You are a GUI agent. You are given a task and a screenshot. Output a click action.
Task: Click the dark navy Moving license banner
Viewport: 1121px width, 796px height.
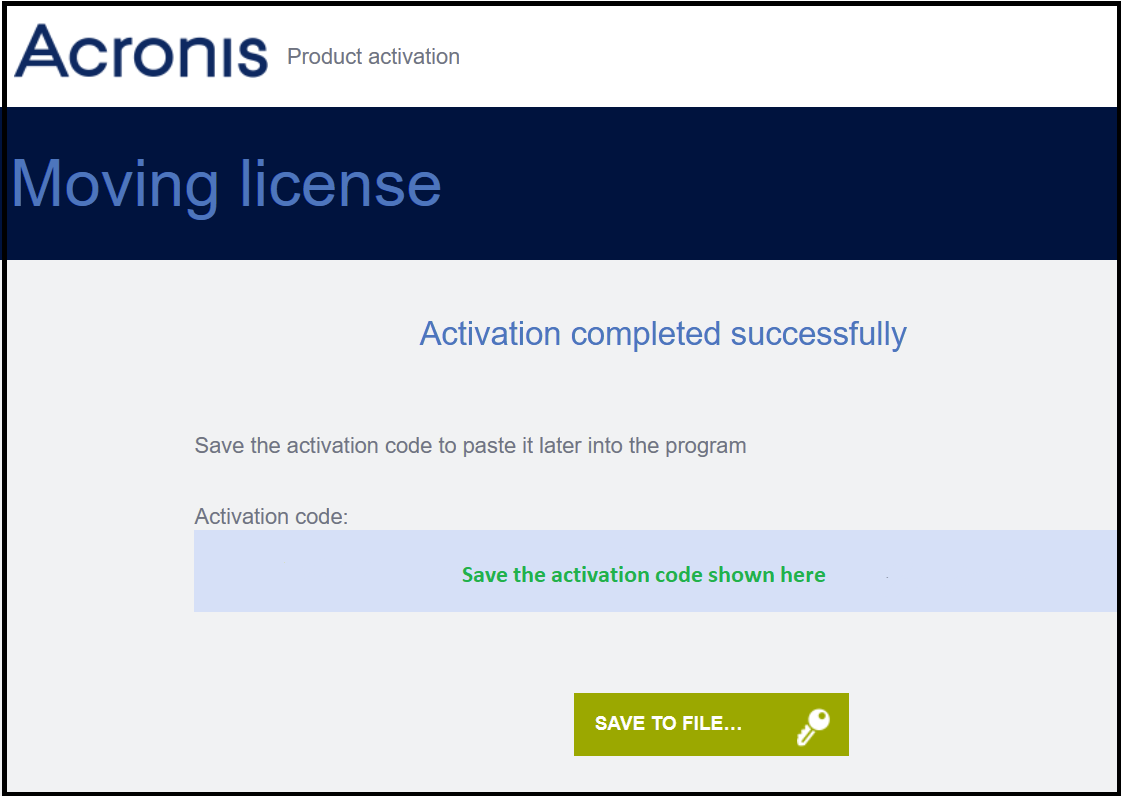[560, 182]
